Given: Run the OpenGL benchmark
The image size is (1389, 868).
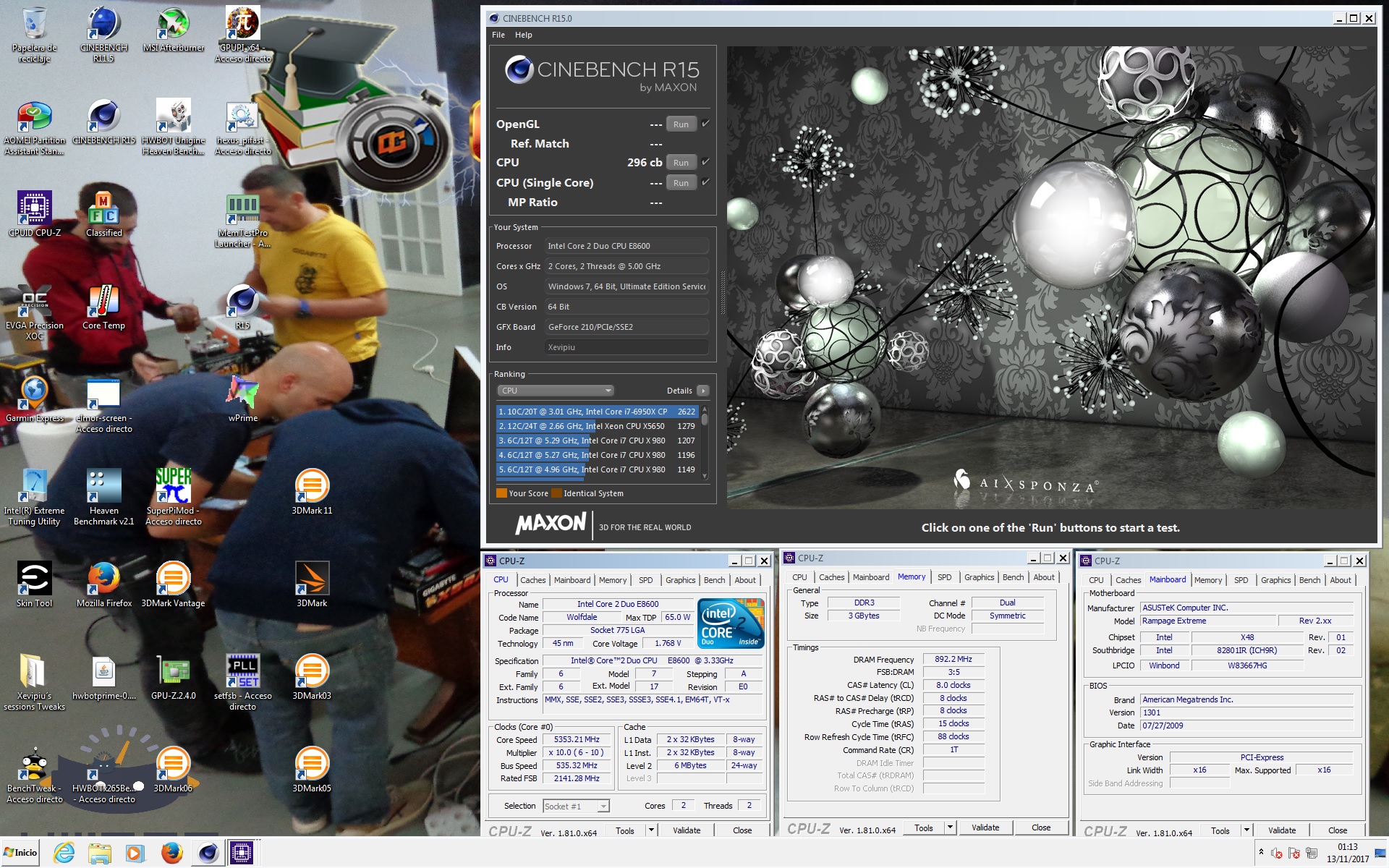Looking at the screenshot, I should coord(681,124).
